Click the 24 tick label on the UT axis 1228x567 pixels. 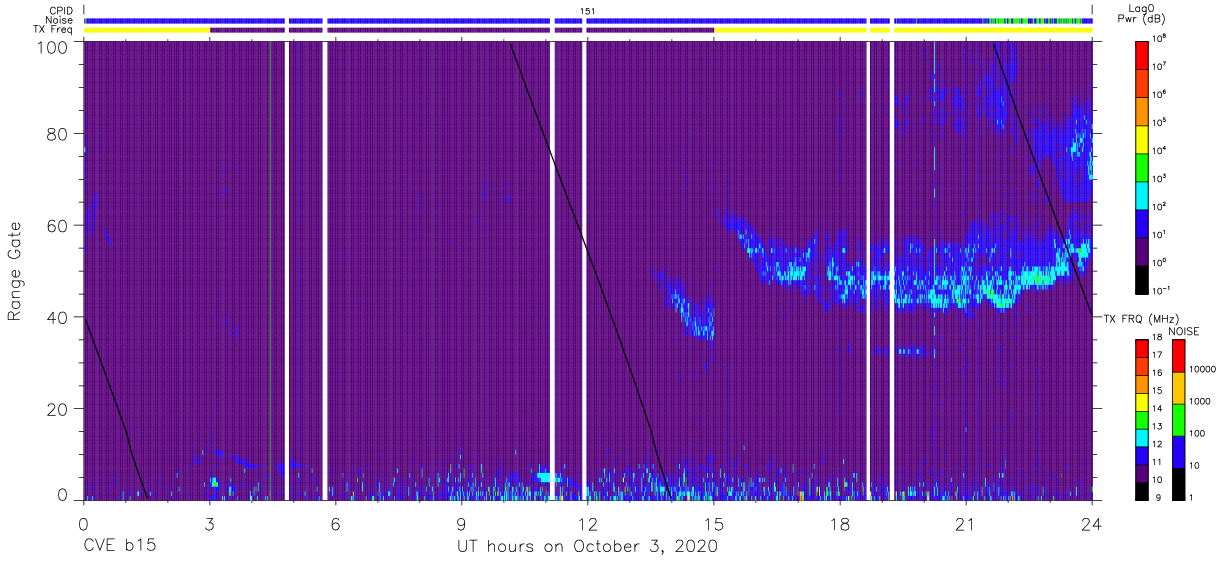[x=1092, y=523]
